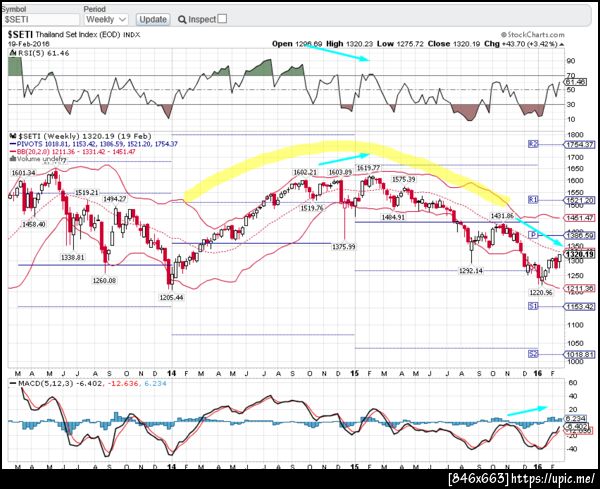The image size is (600, 489).
Task: Click the 1619.77 peak annotation
Action: click(x=368, y=168)
